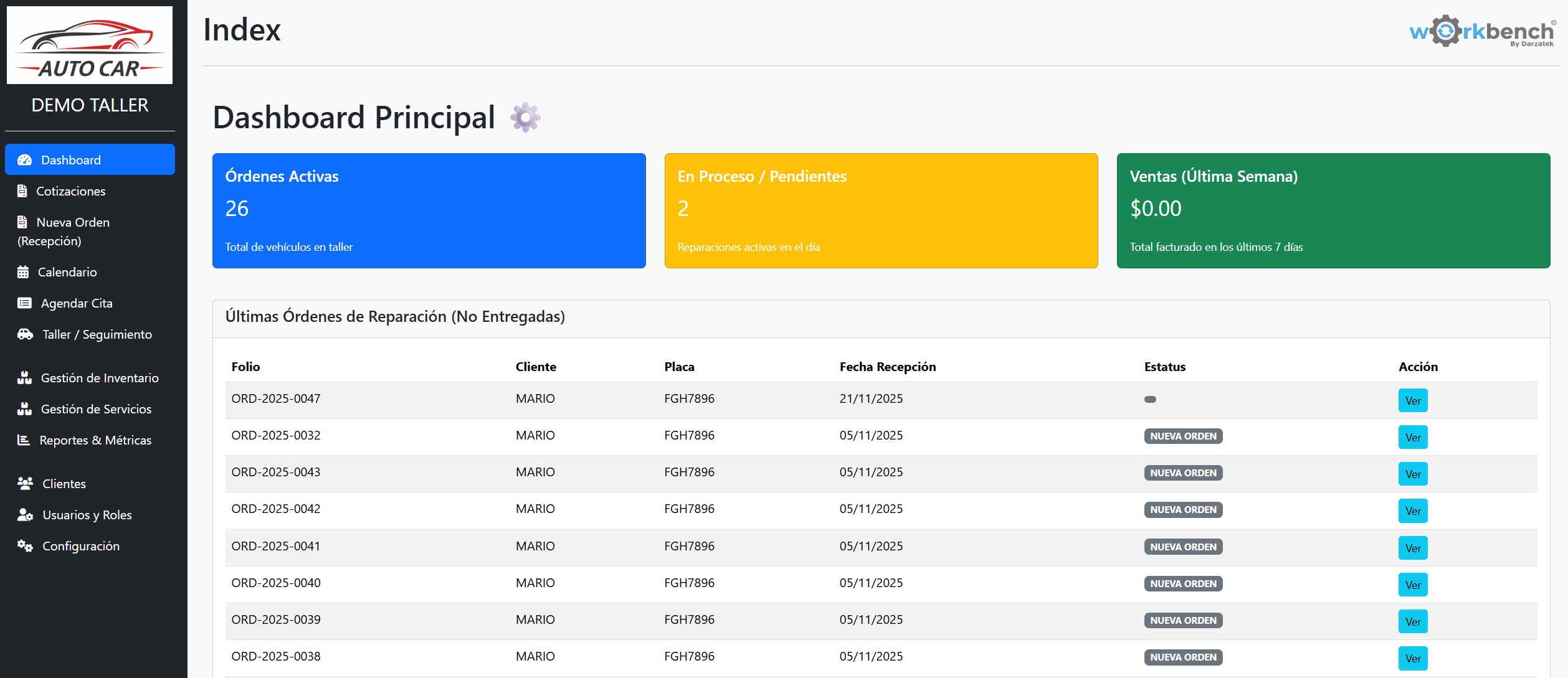The image size is (1568, 678).
Task: Click the Auto Car logo image
Action: (x=90, y=45)
